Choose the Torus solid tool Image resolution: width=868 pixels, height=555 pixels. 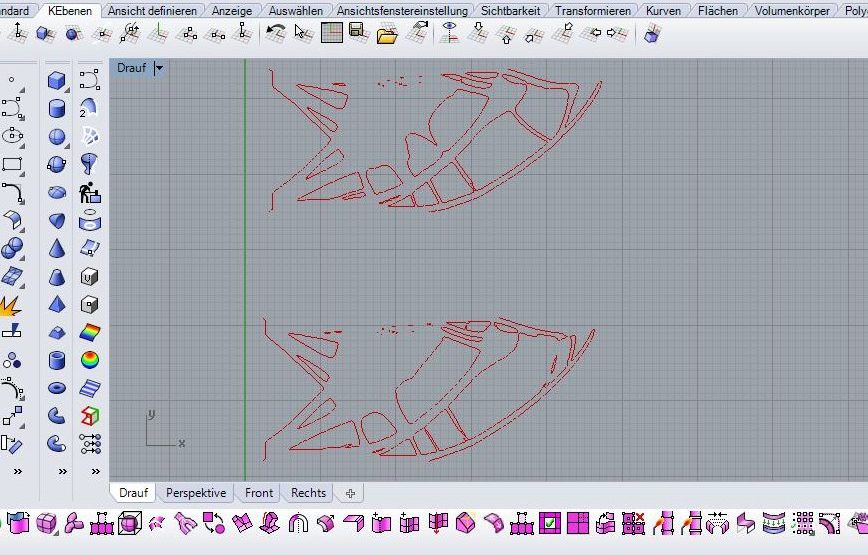point(57,387)
